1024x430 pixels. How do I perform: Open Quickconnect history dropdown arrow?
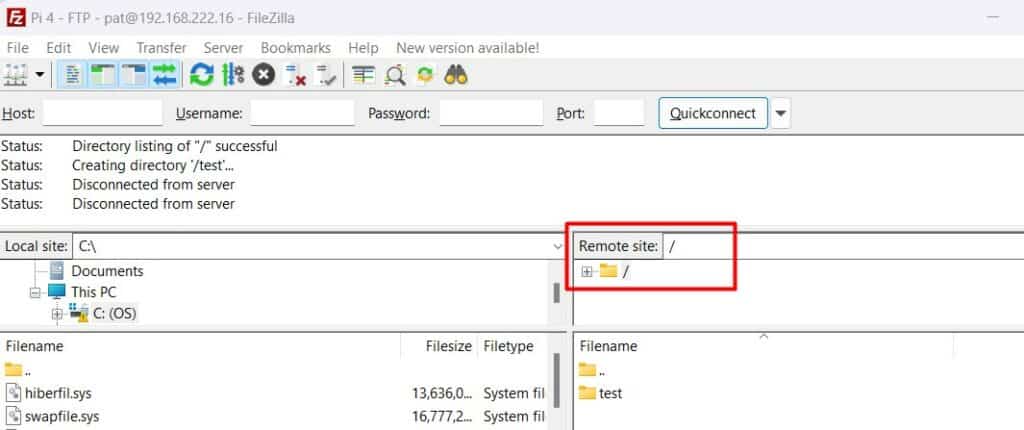[x=780, y=113]
